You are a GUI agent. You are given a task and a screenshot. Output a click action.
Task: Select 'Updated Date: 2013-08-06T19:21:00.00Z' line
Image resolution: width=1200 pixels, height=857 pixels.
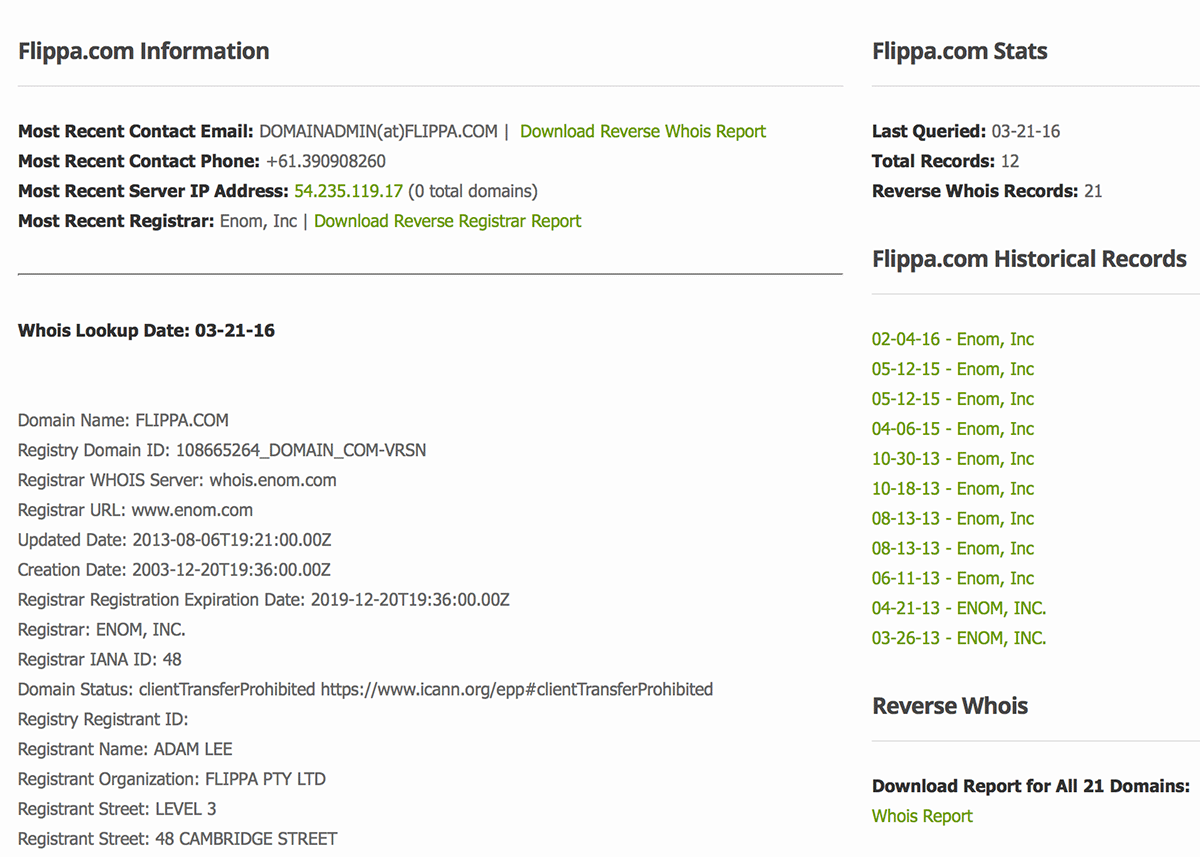(174, 540)
